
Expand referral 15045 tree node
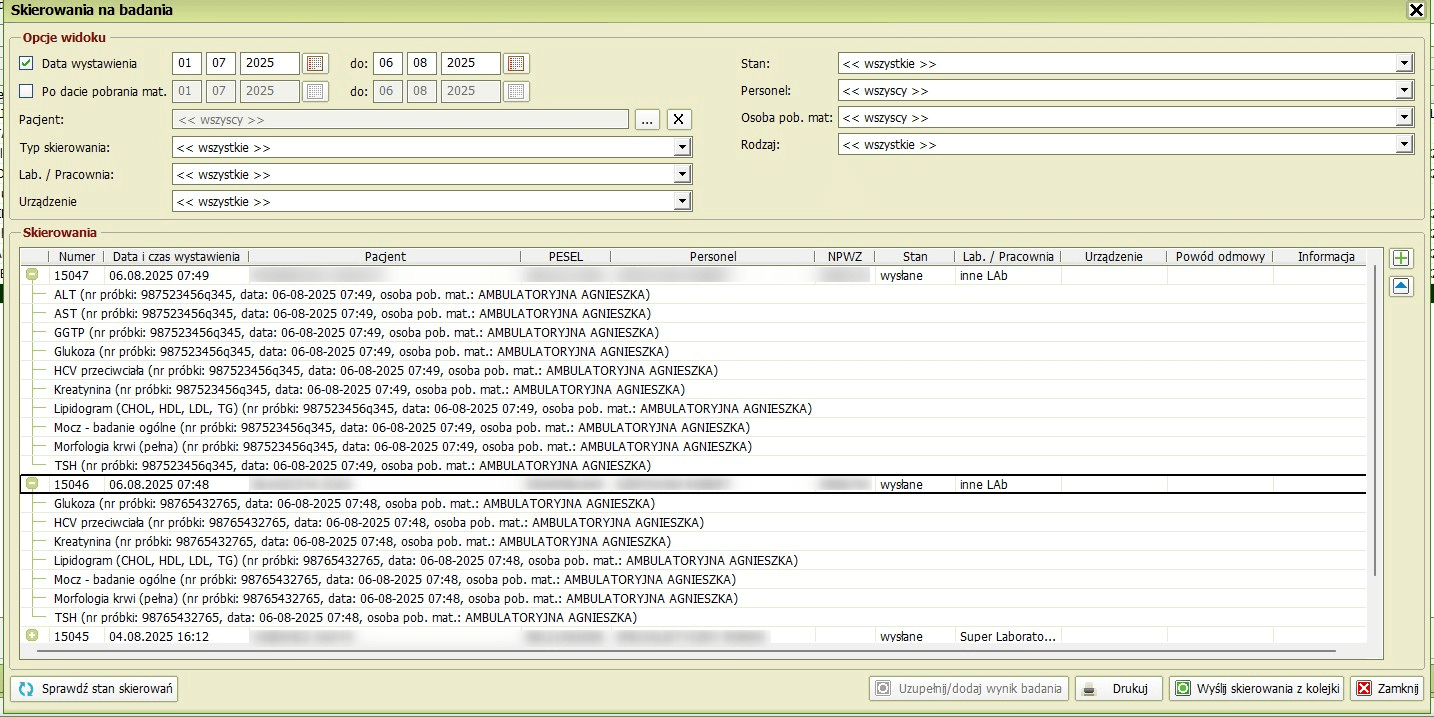pos(32,636)
